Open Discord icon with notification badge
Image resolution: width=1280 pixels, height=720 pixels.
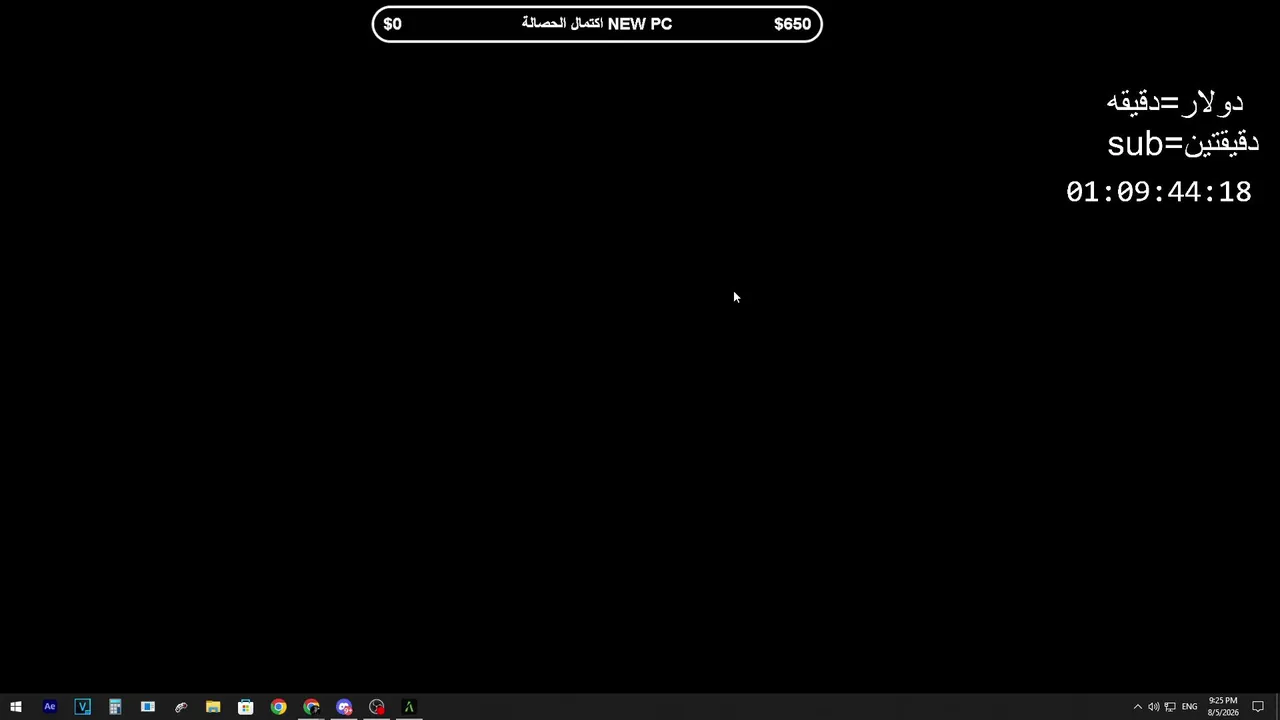(x=344, y=707)
